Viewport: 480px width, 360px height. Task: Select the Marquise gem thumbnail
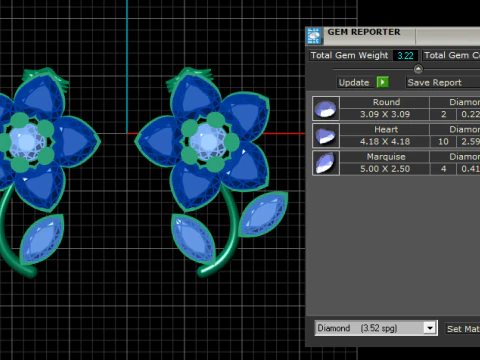tap(326, 163)
